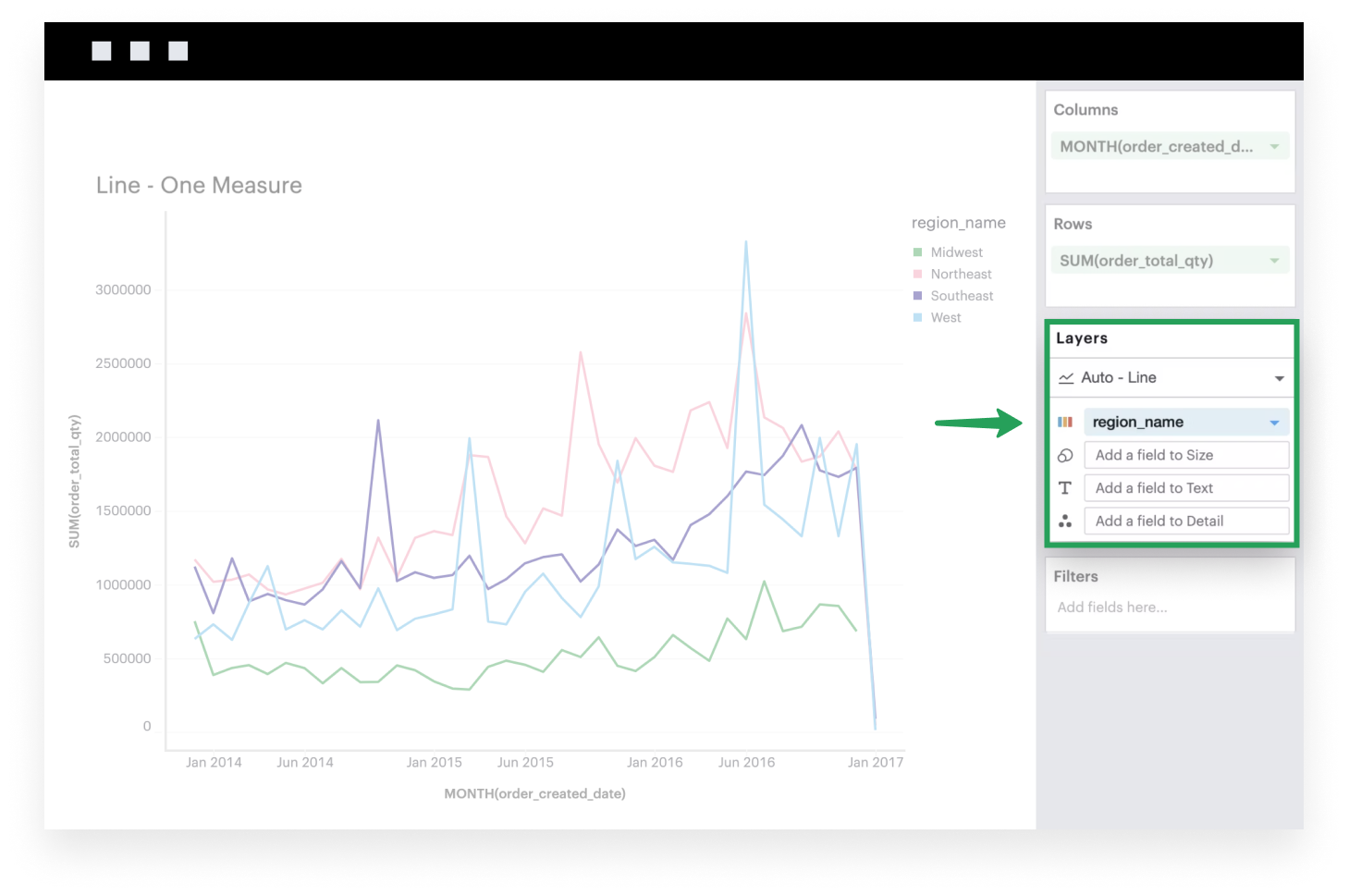Open the MONTH(order_created_date) column pill dropdown
The image size is (1349, 896).
(x=1274, y=146)
